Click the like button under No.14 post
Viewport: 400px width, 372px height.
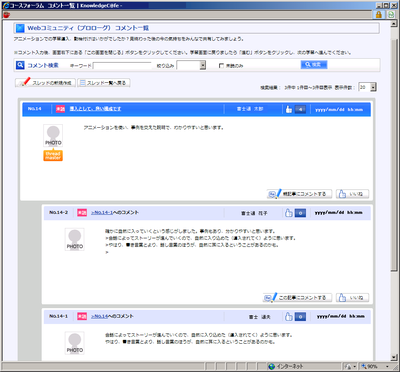point(352,194)
